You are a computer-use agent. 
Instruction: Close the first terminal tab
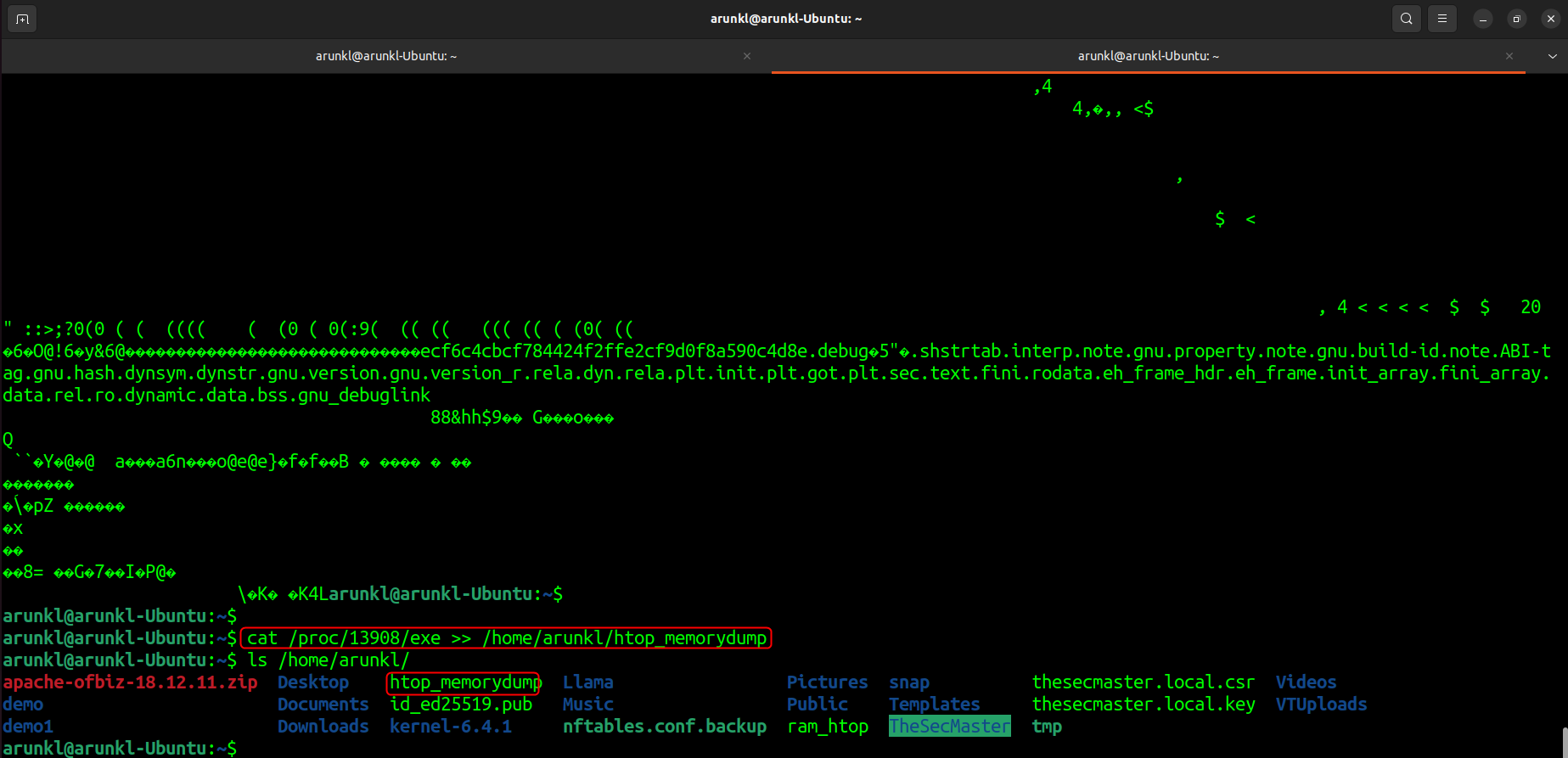tap(747, 56)
